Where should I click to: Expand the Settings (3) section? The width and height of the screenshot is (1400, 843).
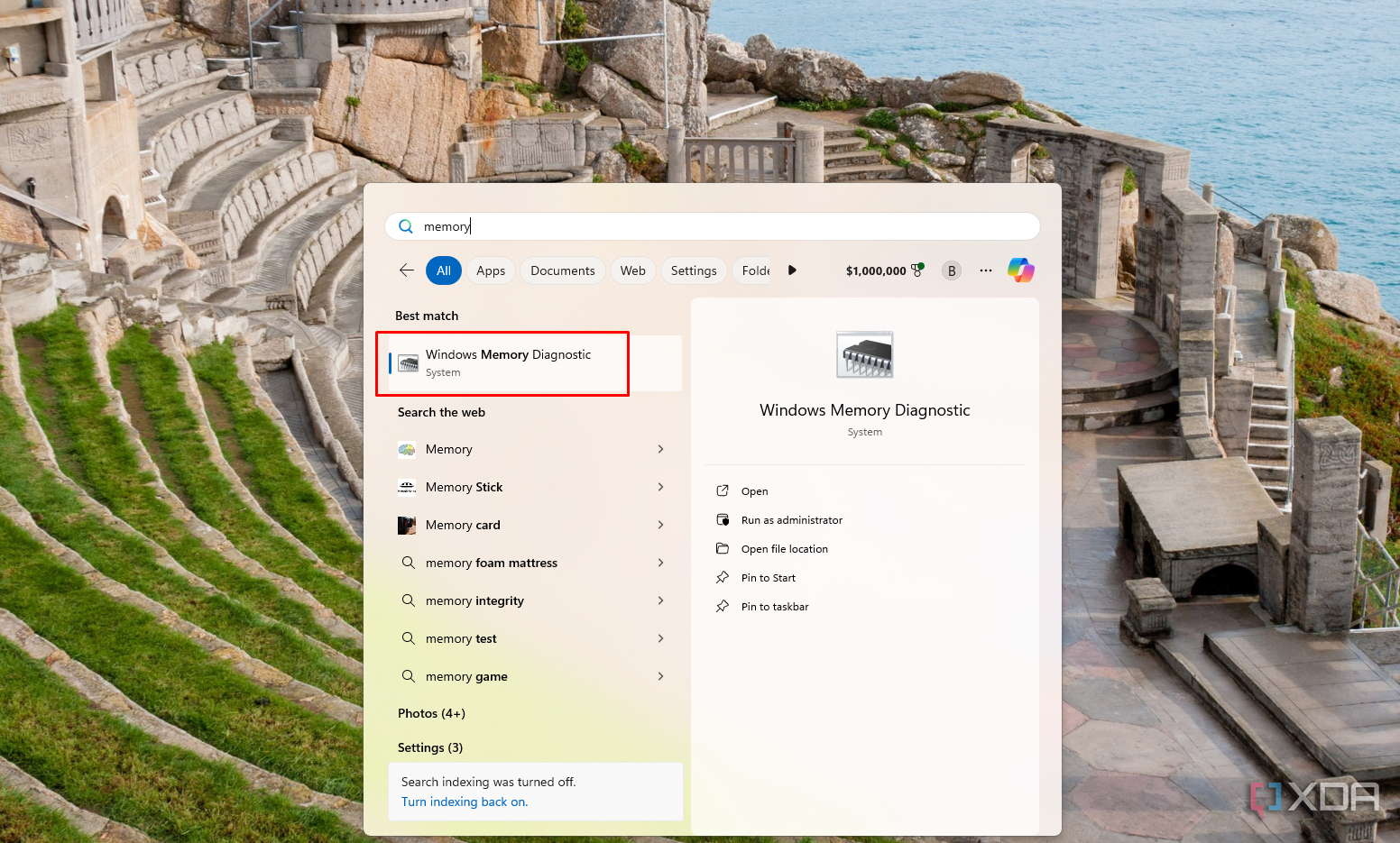430,747
